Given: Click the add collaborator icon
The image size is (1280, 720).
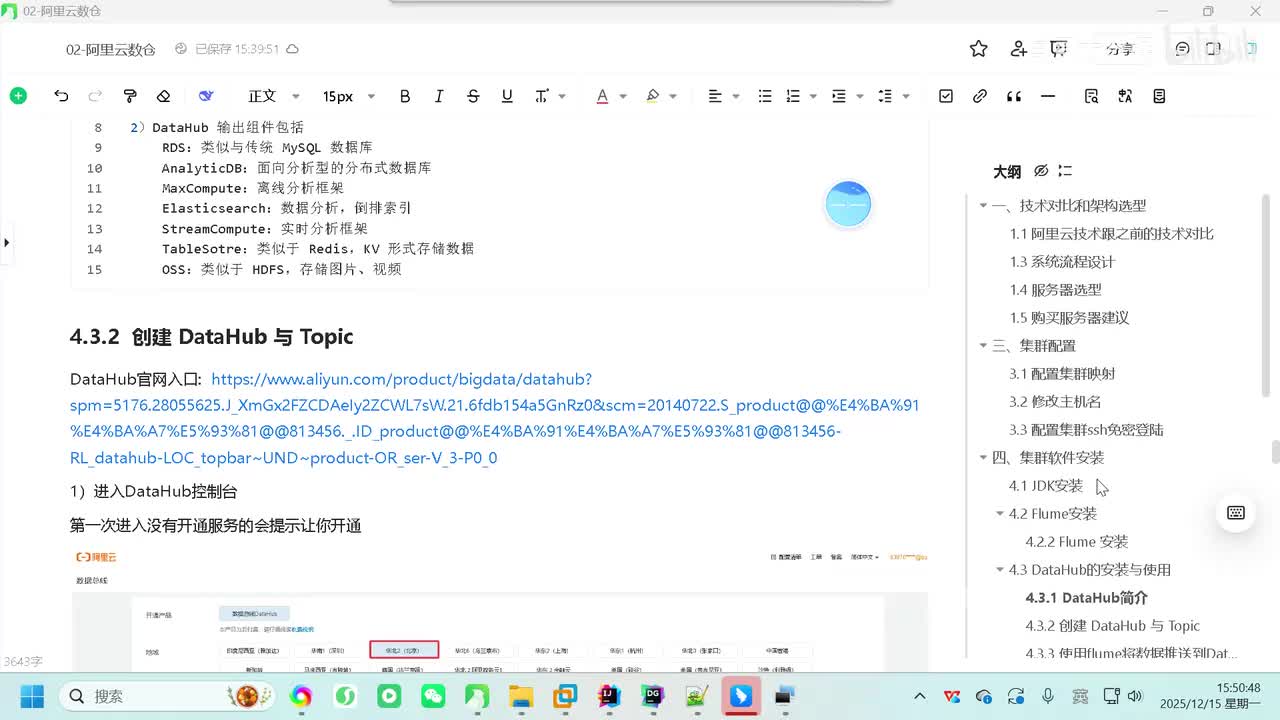Looking at the screenshot, I should [x=1019, y=49].
